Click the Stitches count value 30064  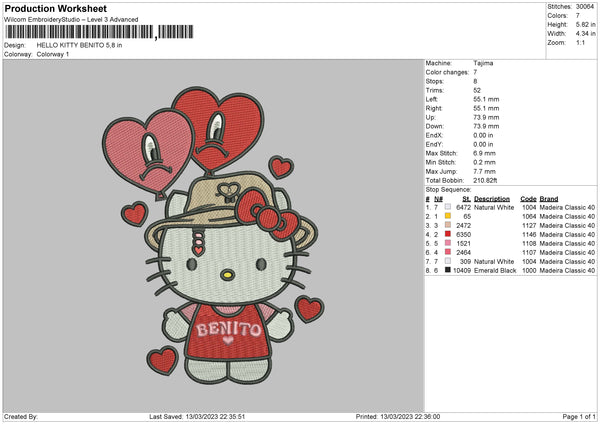click(x=584, y=6)
